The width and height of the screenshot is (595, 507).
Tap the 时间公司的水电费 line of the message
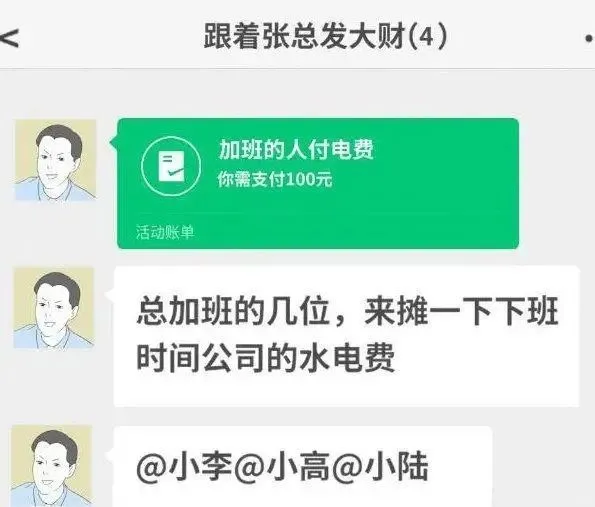tap(266, 357)
